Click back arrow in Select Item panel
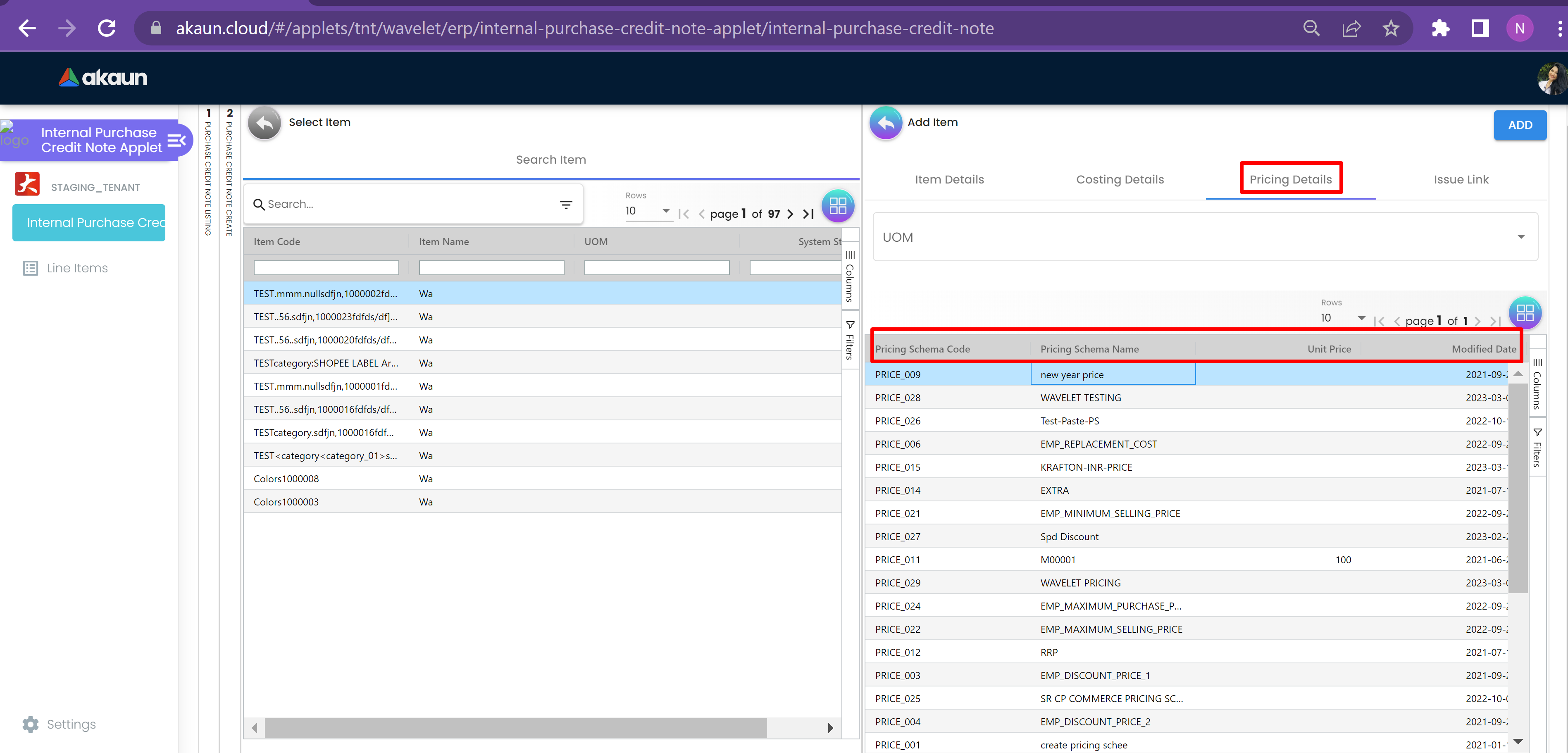This screenshot has width=1568, height=753. point(264,123)
